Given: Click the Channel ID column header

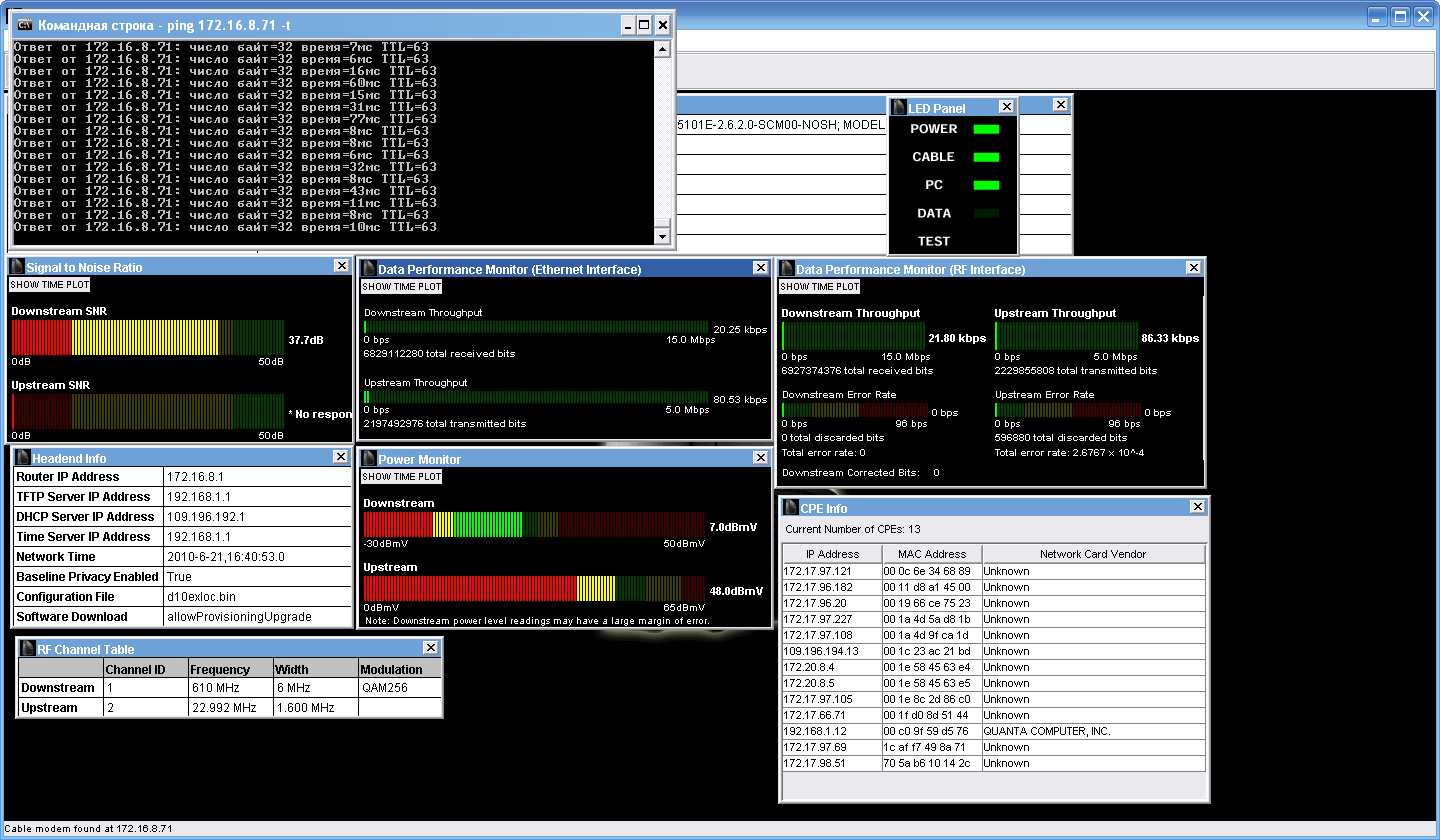Looking at the screenshot, I should pos(145,669).
